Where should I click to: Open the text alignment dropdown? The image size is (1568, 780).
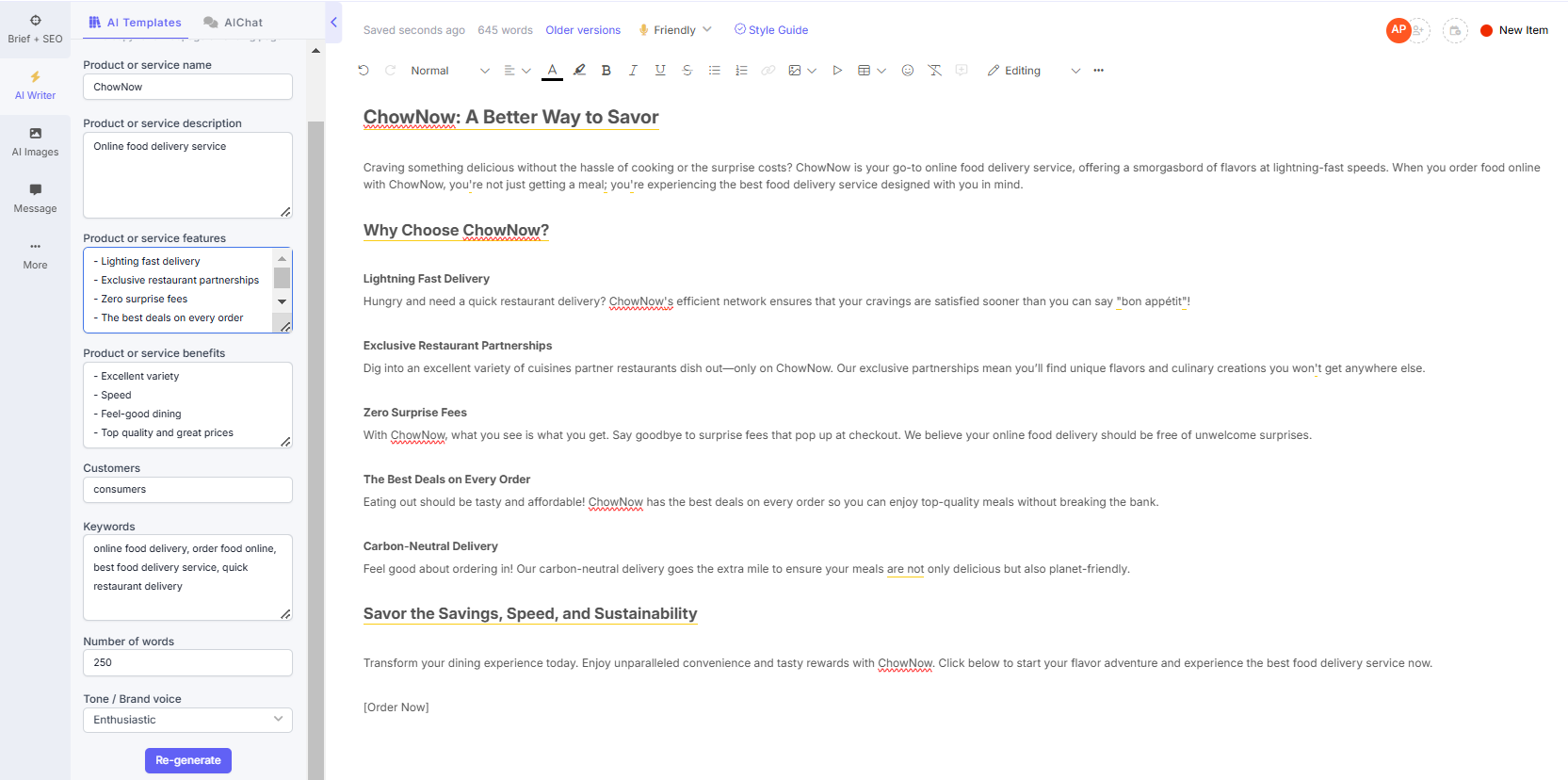point(517,71)
